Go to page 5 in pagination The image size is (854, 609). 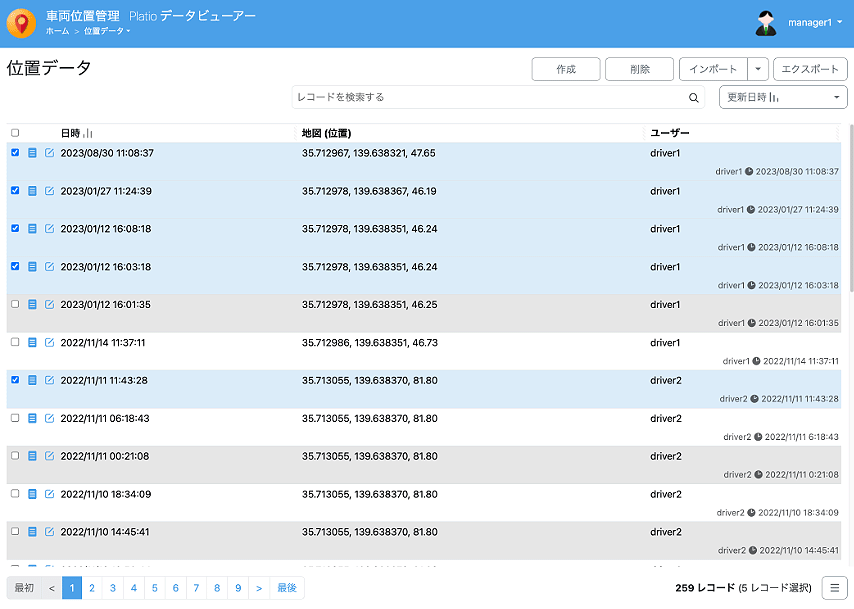(x=155, y=588)
